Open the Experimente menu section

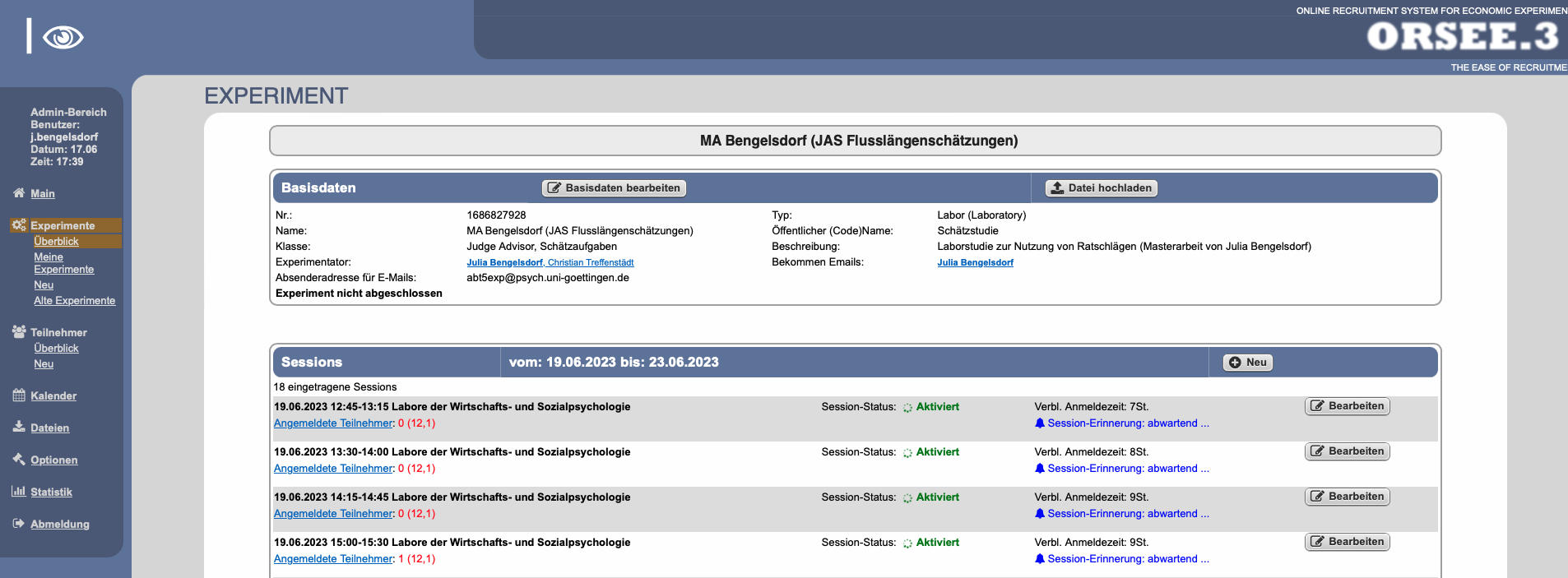point(63,225)
